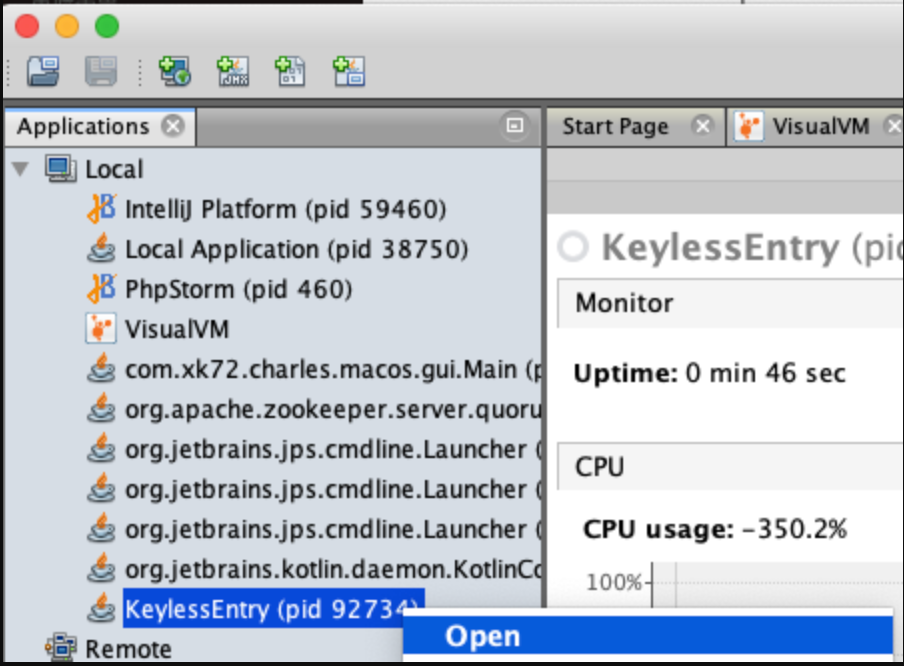The image size is (904, 666).
Task: Collapse the Local tree node
Action: 21,169
